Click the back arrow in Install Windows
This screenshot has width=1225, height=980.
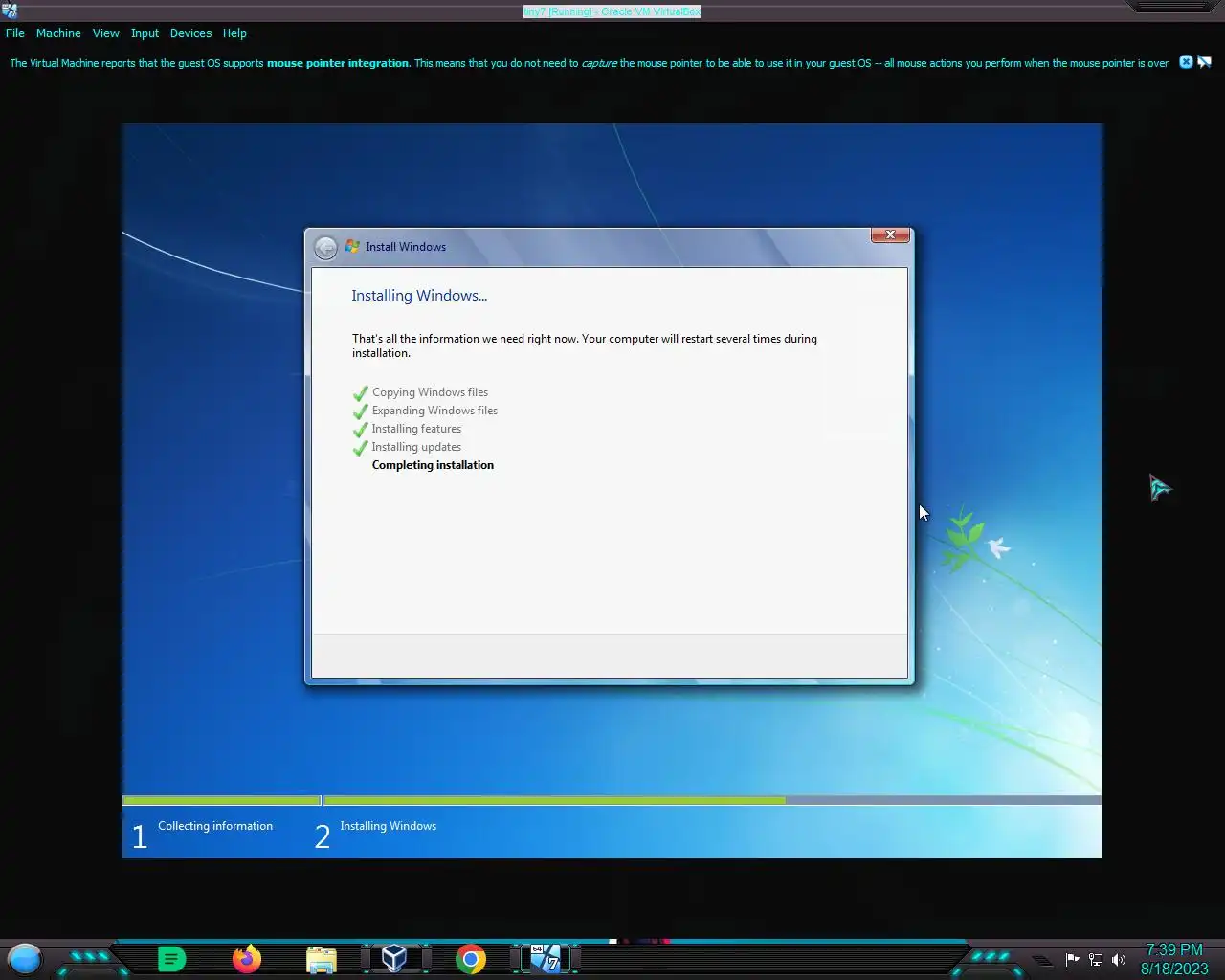coord(325,248)
